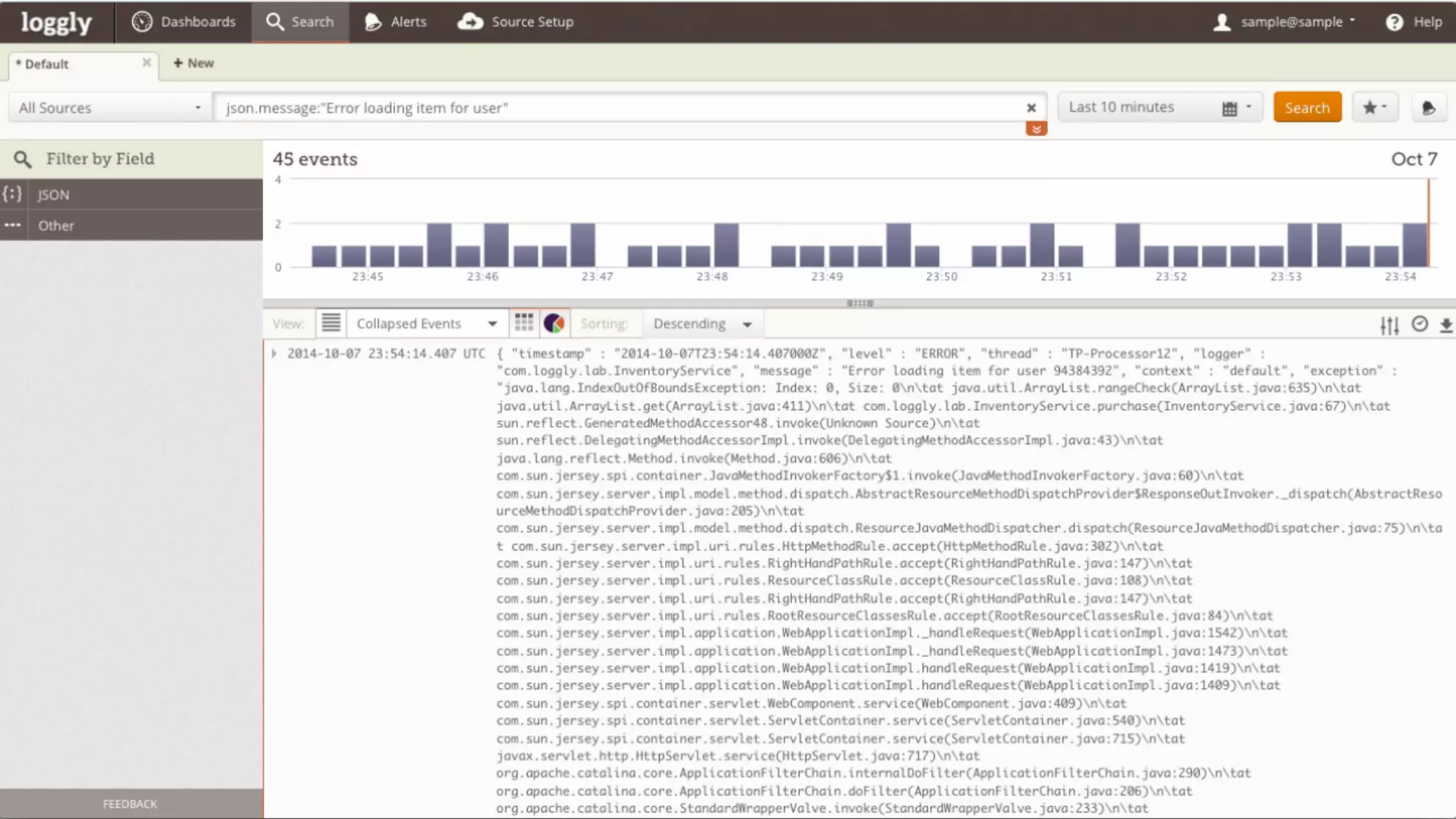Viewport: 1456px width, 819px height.
Task: Expand search box with orange chevron
Action: tap(1036, 129)
